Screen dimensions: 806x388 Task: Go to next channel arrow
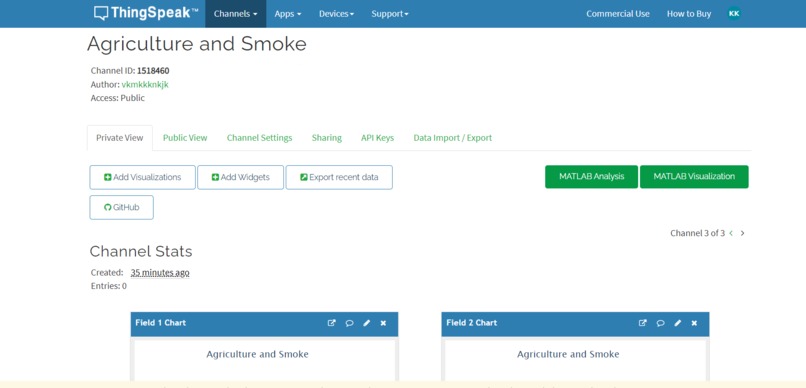click(742, 233)
